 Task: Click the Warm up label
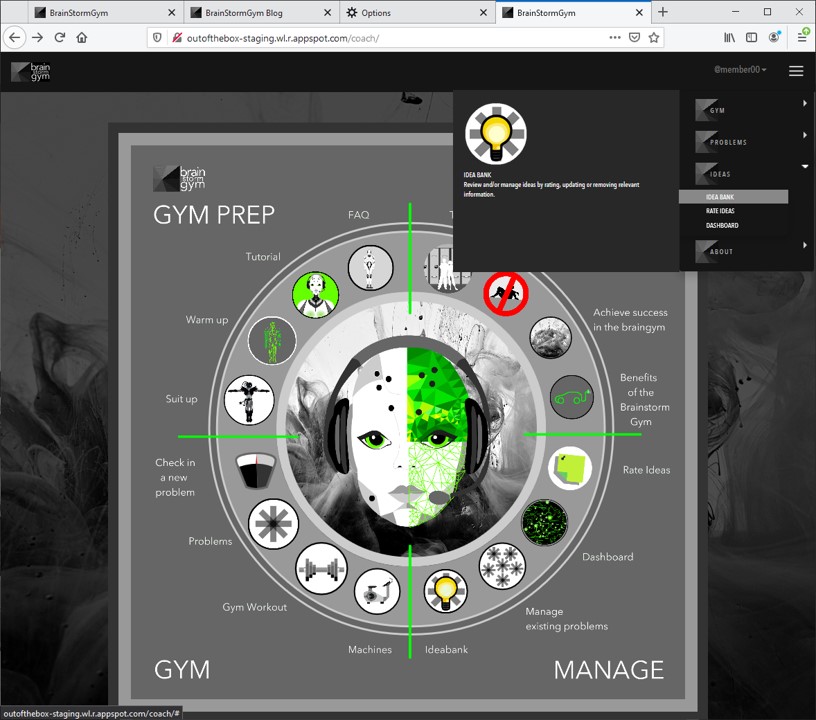pyautogui.click(x=207, y=319)
